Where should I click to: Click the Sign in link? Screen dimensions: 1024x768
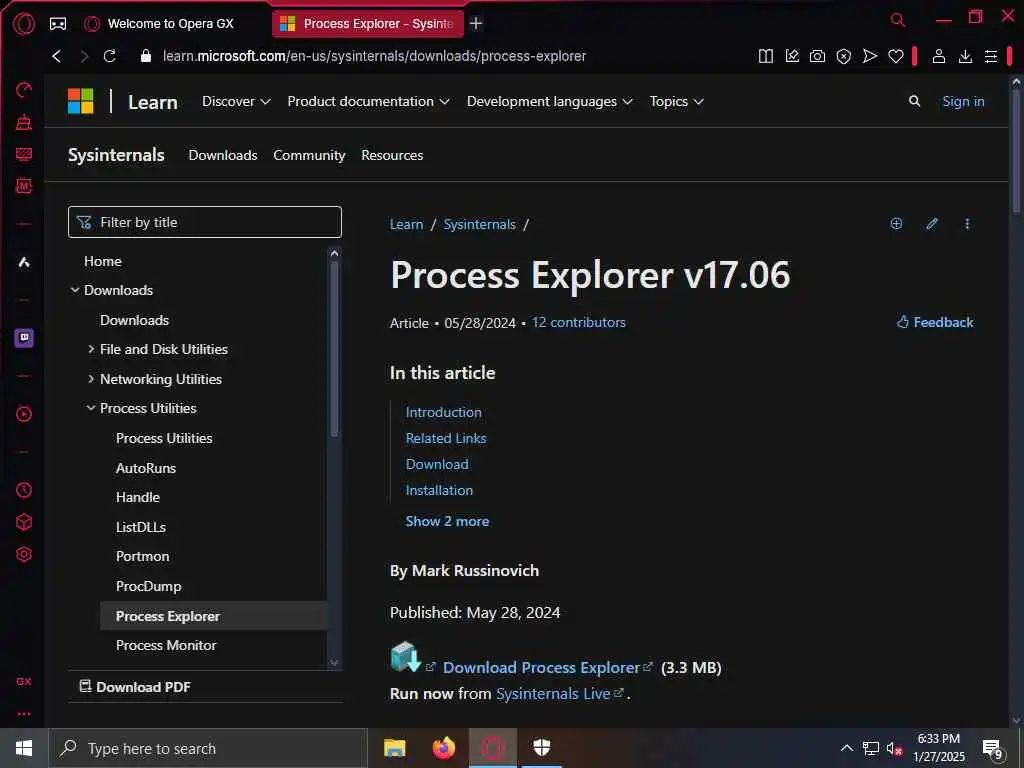click(963, 101)
